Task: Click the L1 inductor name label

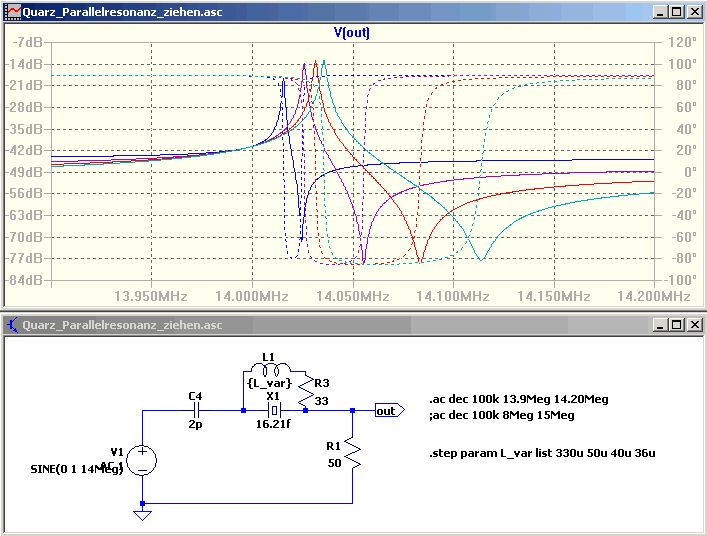Action: (x=268, y=357)
